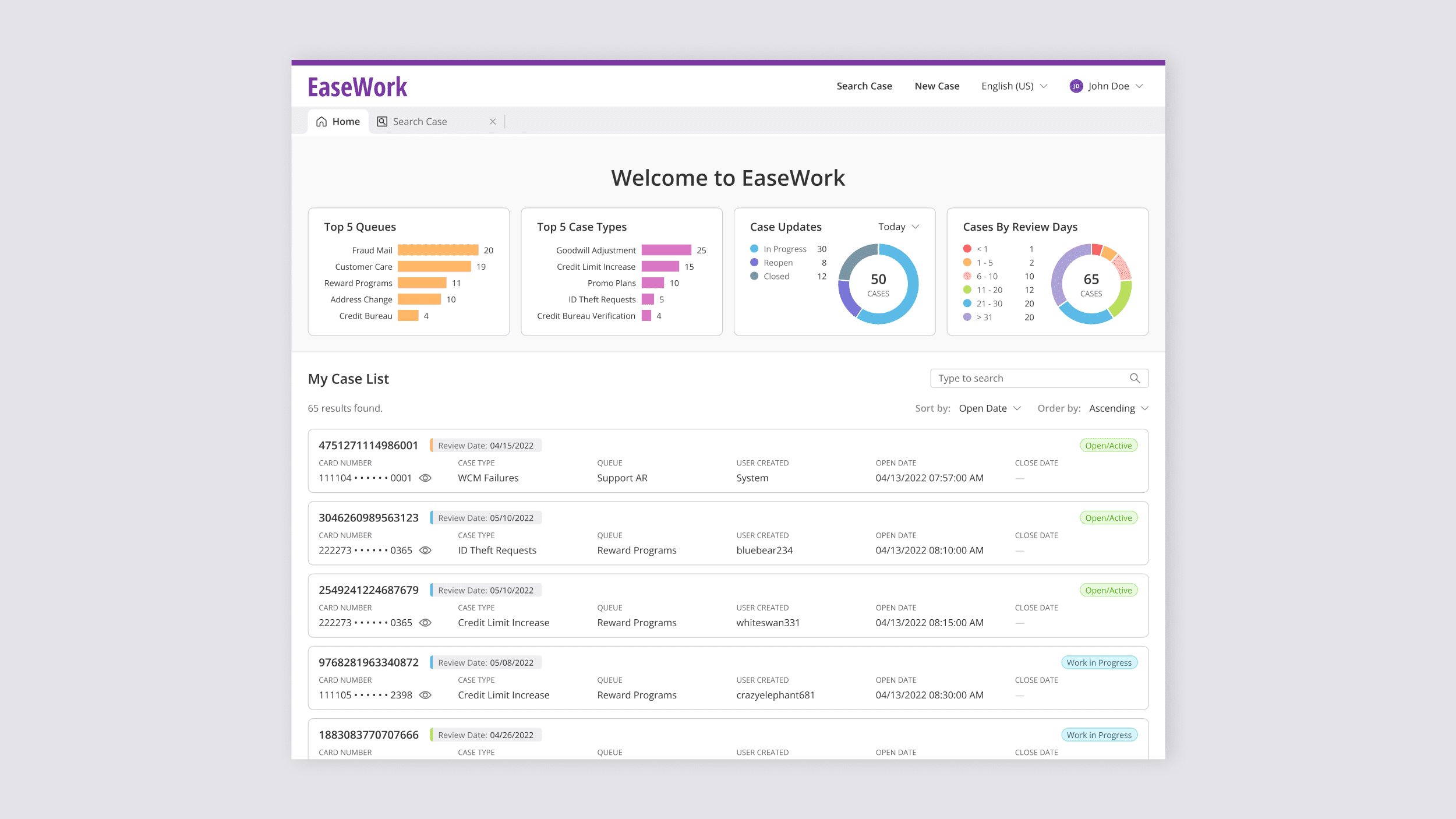This screenshot has height=819, width=1456.
Task: Reveal card number for case 3046260989563123
Action: 426,550
